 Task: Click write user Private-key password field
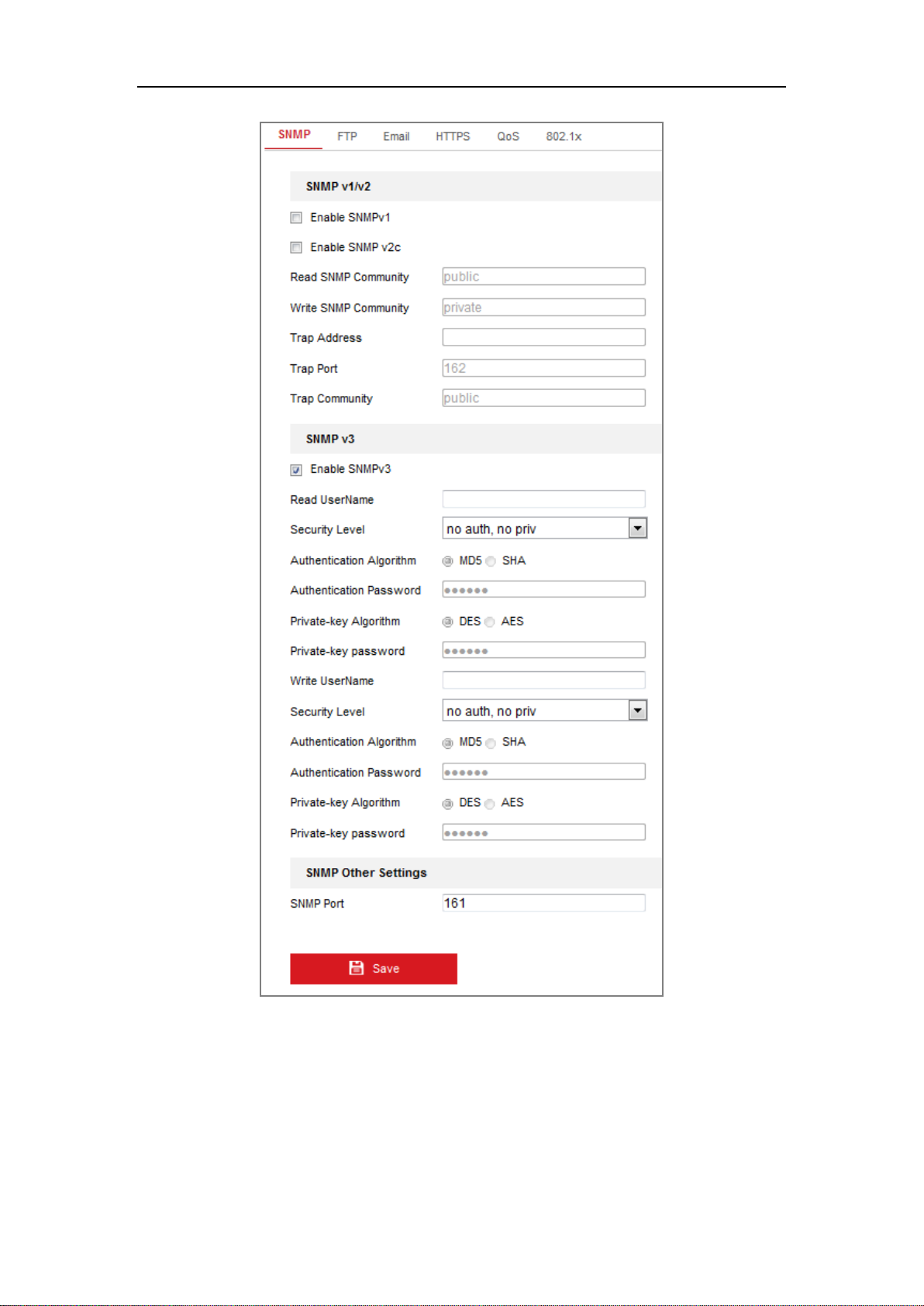pyautogui.click(x=543, y=832)
